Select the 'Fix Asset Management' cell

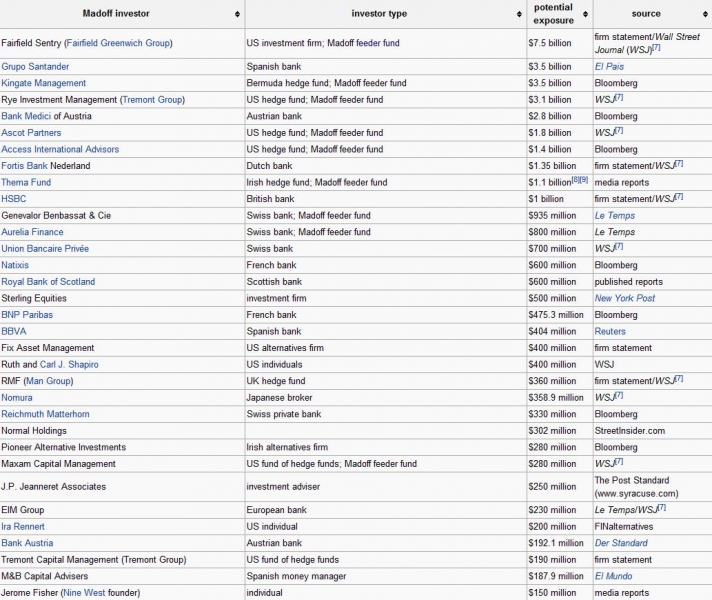tap(122, 348)
